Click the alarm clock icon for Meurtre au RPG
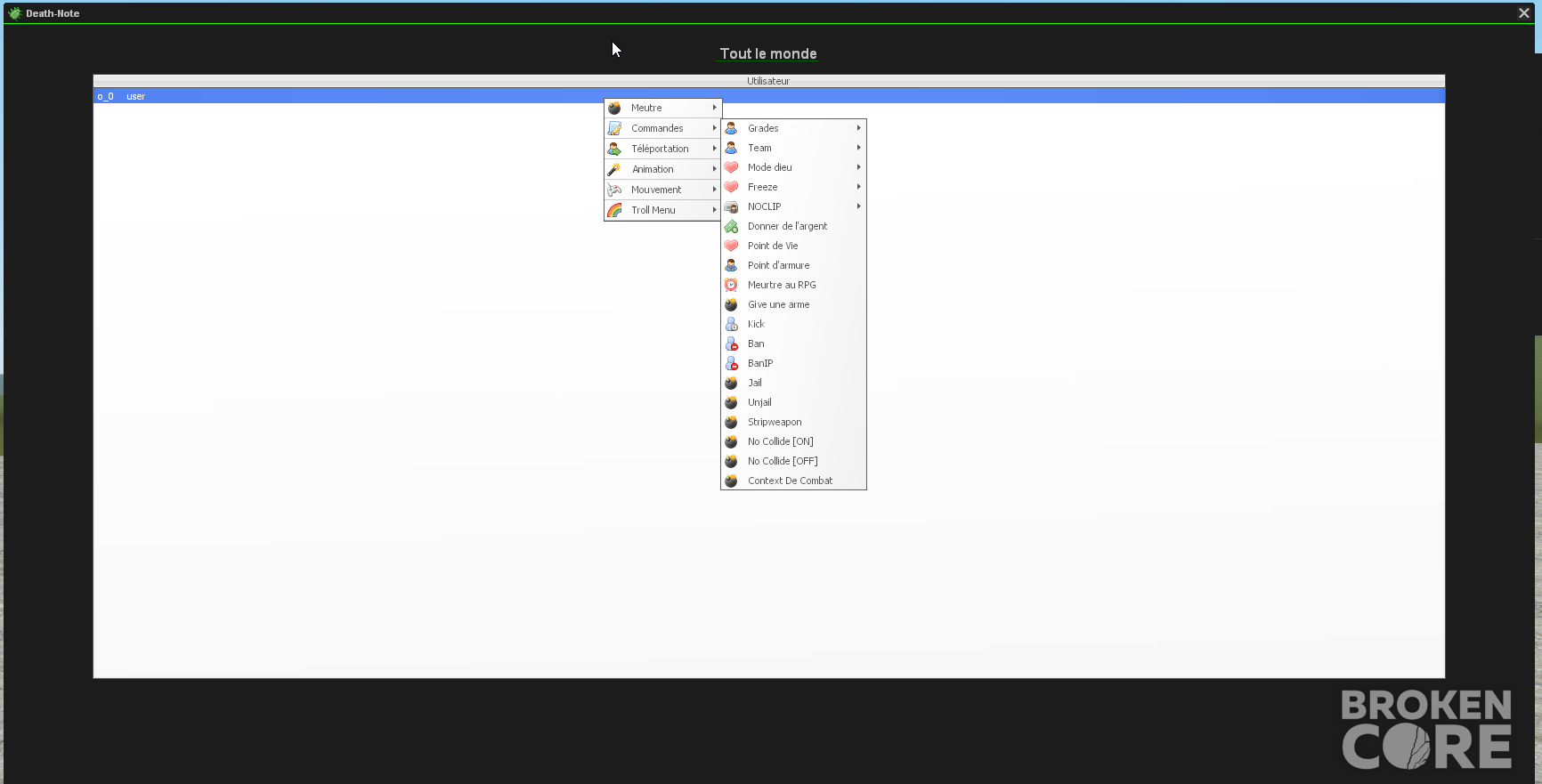 coord(731,285)
